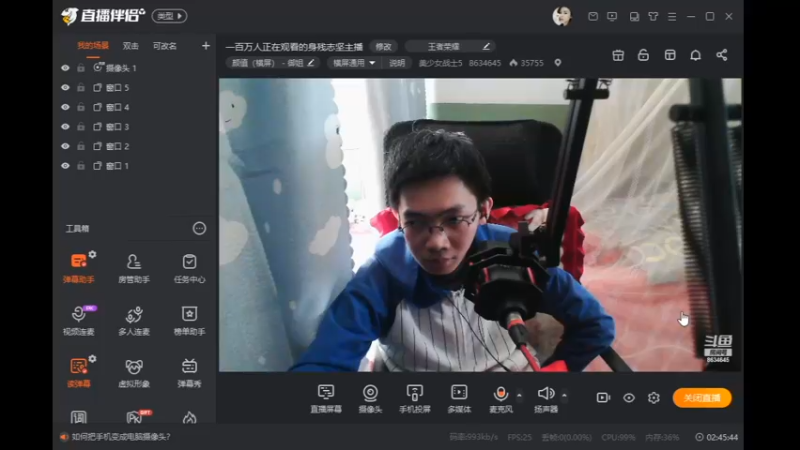Share the stream with share icon
Viewport: 800px width, 450px height.
721,55
